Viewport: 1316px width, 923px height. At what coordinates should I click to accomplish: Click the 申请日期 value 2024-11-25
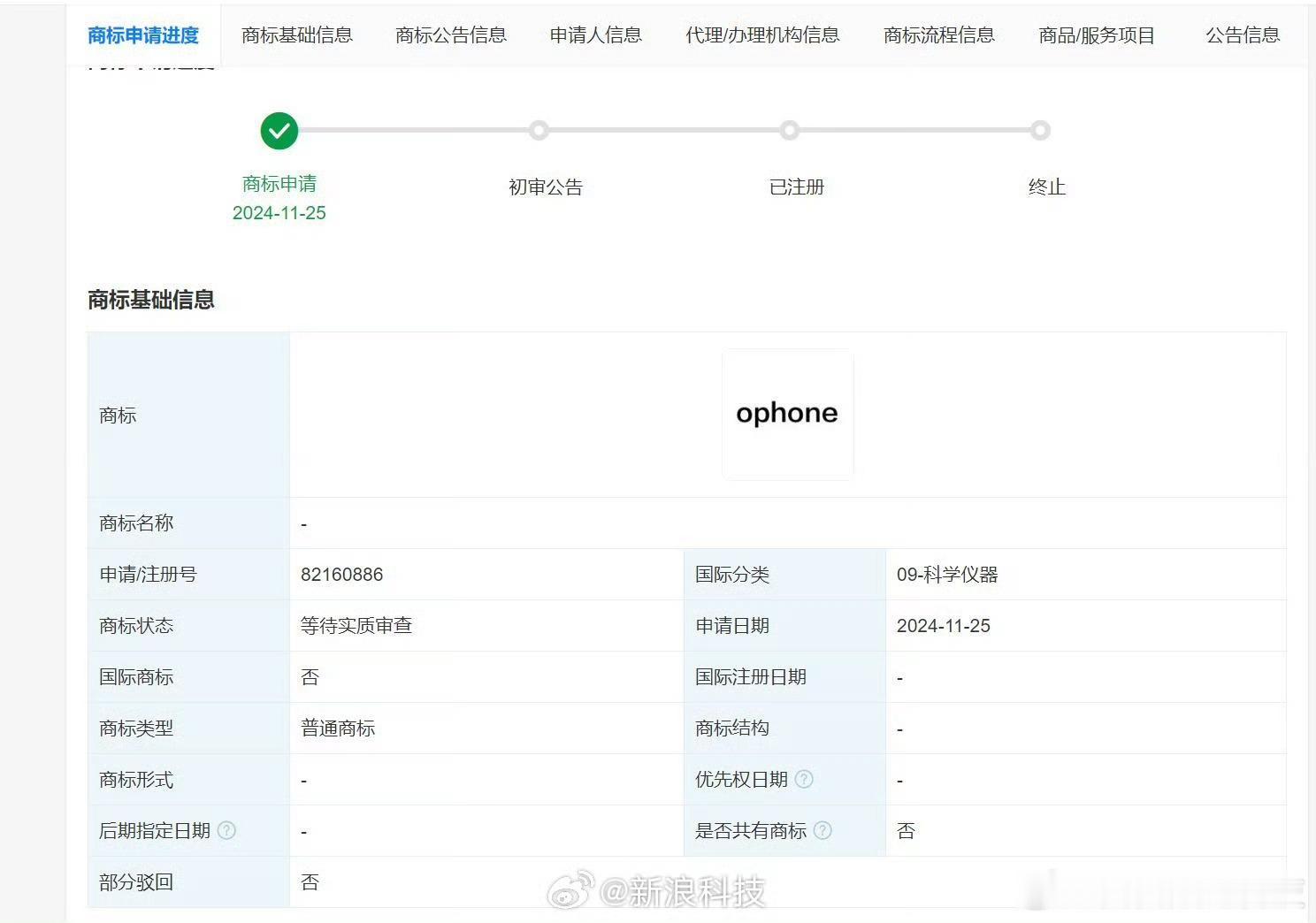pos(944,626)
